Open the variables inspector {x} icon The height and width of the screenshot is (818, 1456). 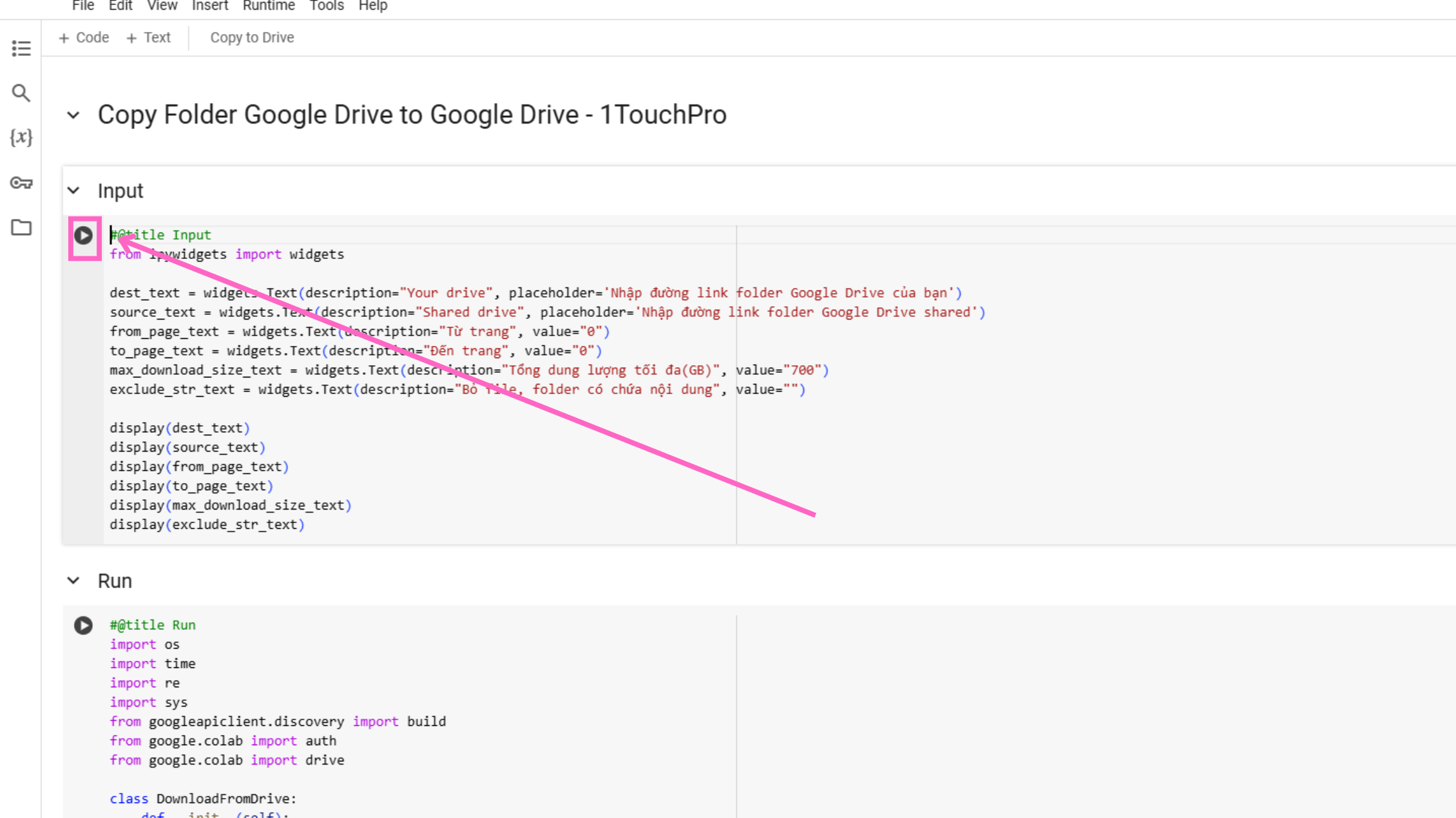point(21,137)
